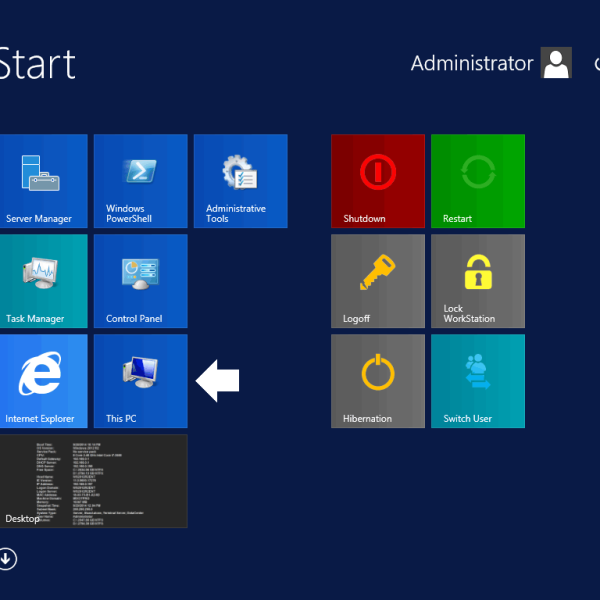
Task: Show all apps with down-arrow button
Action: (7, 559)
